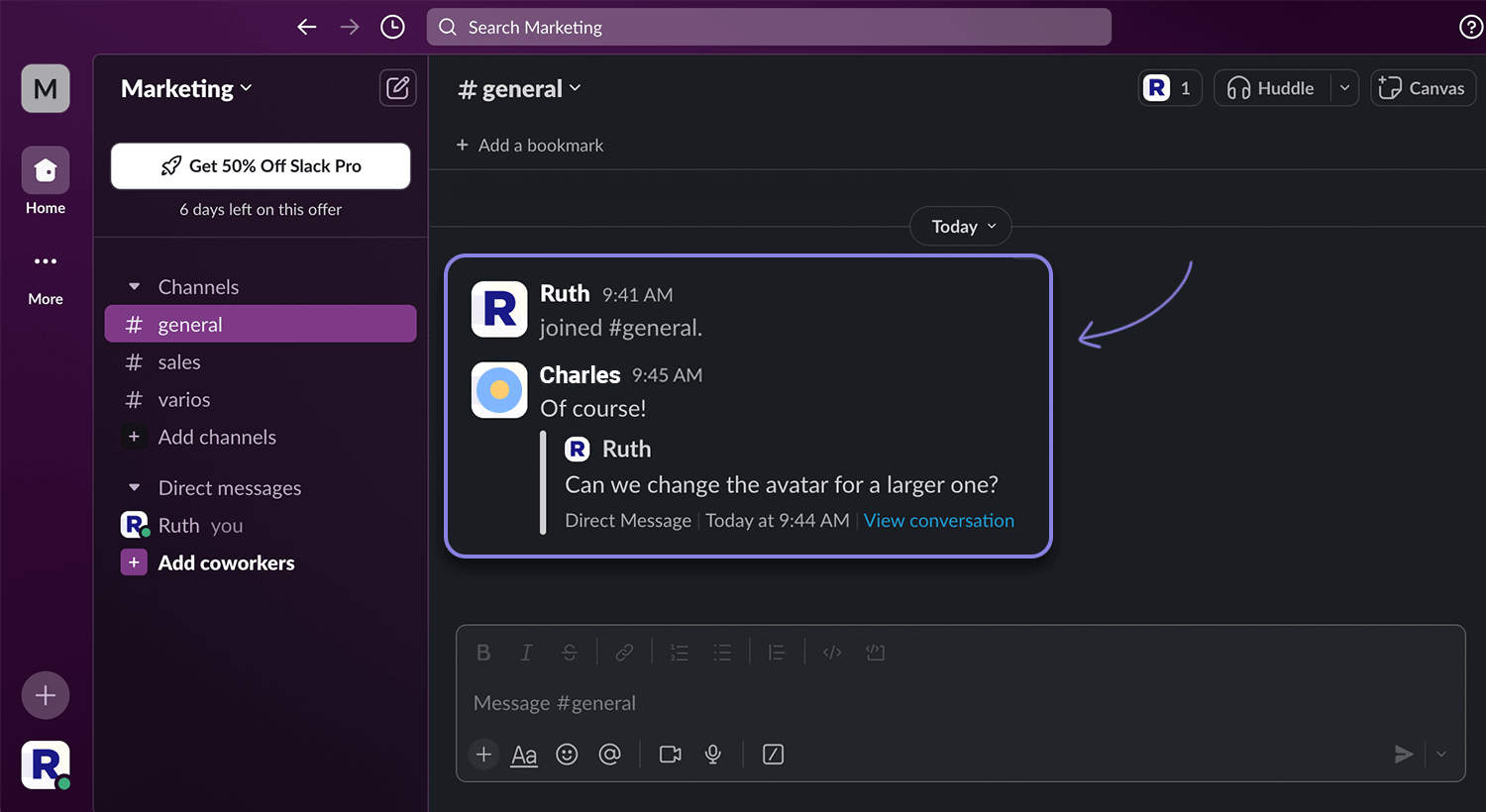Toggle blockquote formatting

777,653
